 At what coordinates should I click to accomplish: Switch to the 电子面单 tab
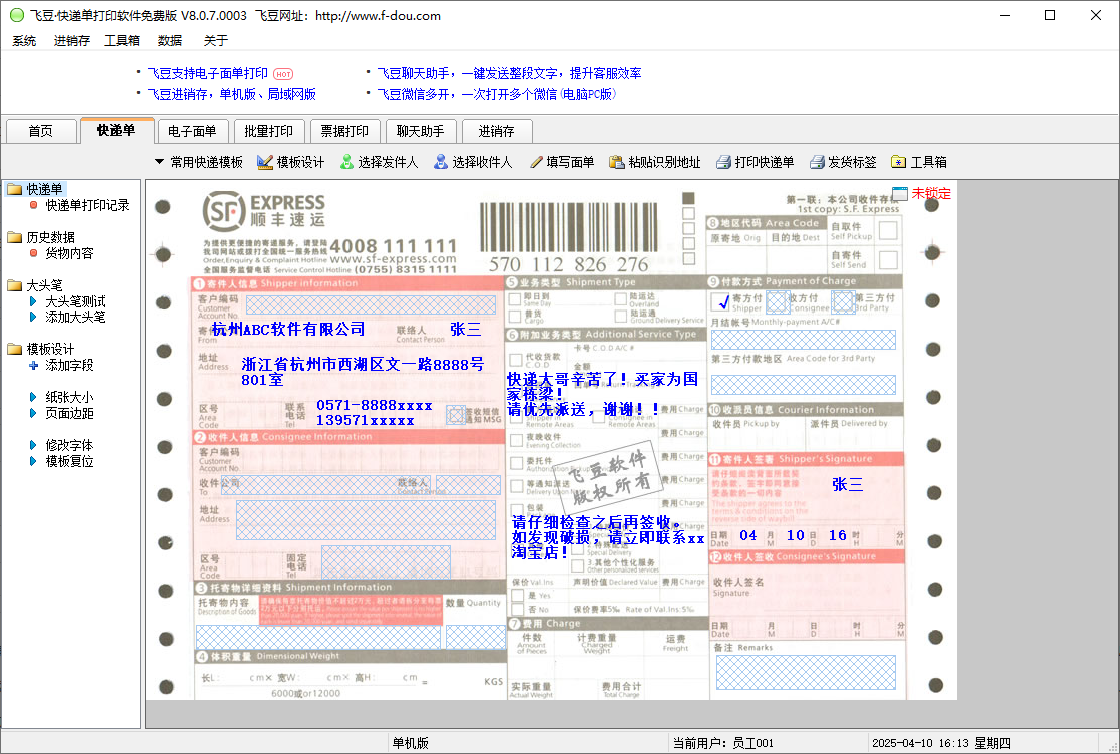point(192,131)
